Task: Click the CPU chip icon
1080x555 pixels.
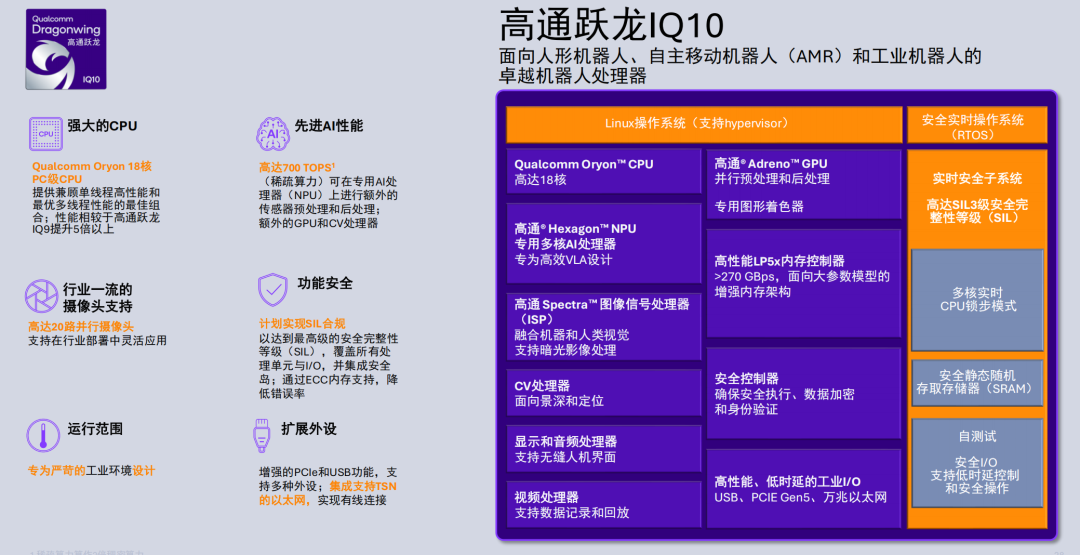Action: [x=45, y=134]
